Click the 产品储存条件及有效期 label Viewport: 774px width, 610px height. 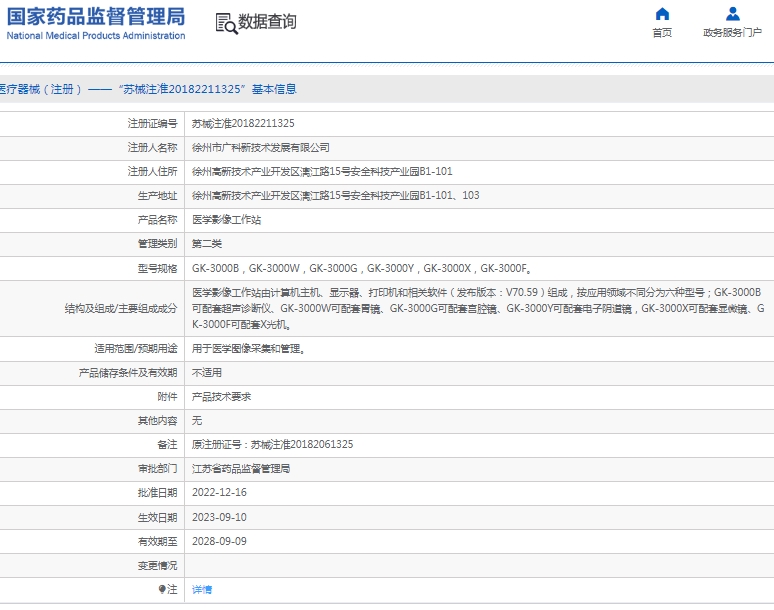pos(128,373)
